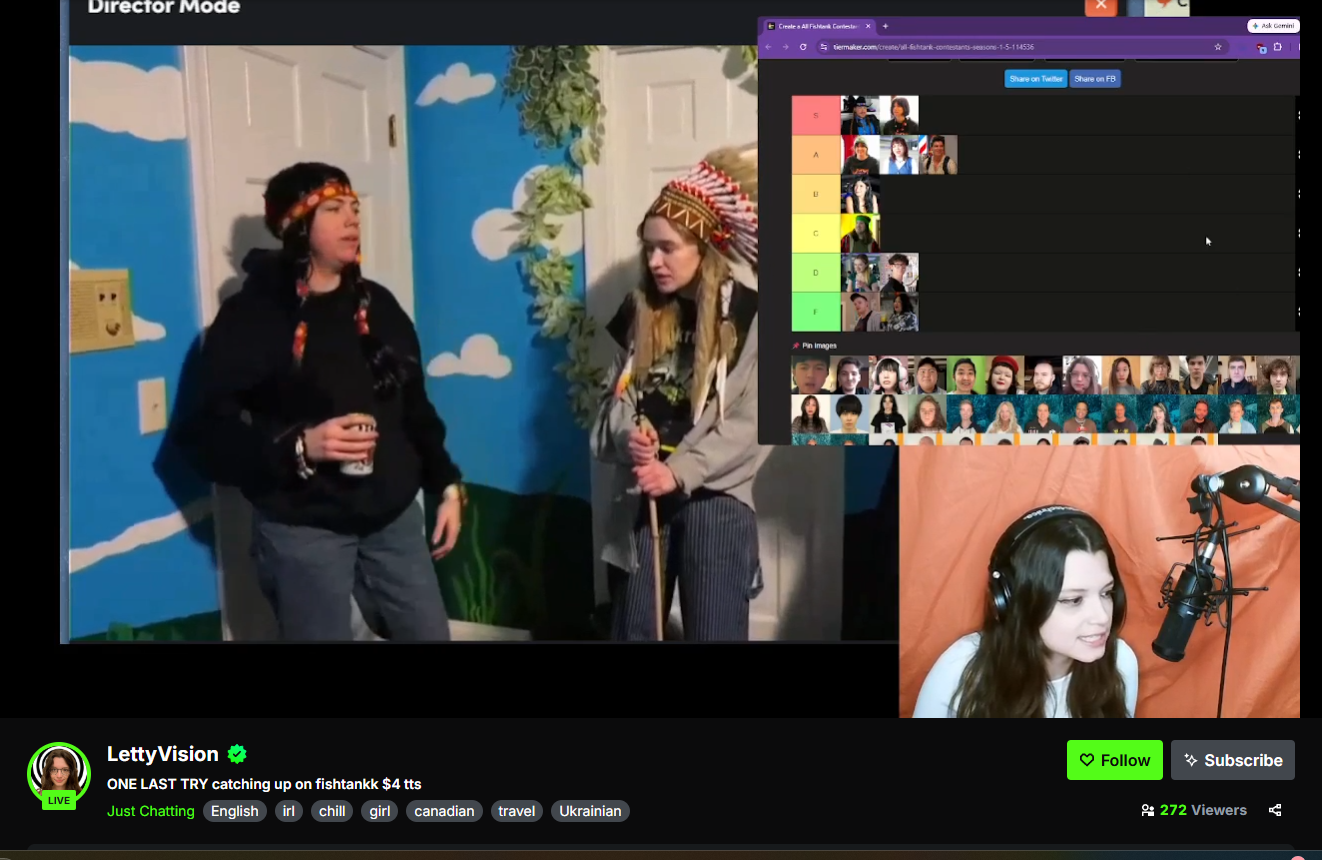Close the 'Create a All Fishtank Contestants' tab
1322x860 pixels.
point(868,26)
